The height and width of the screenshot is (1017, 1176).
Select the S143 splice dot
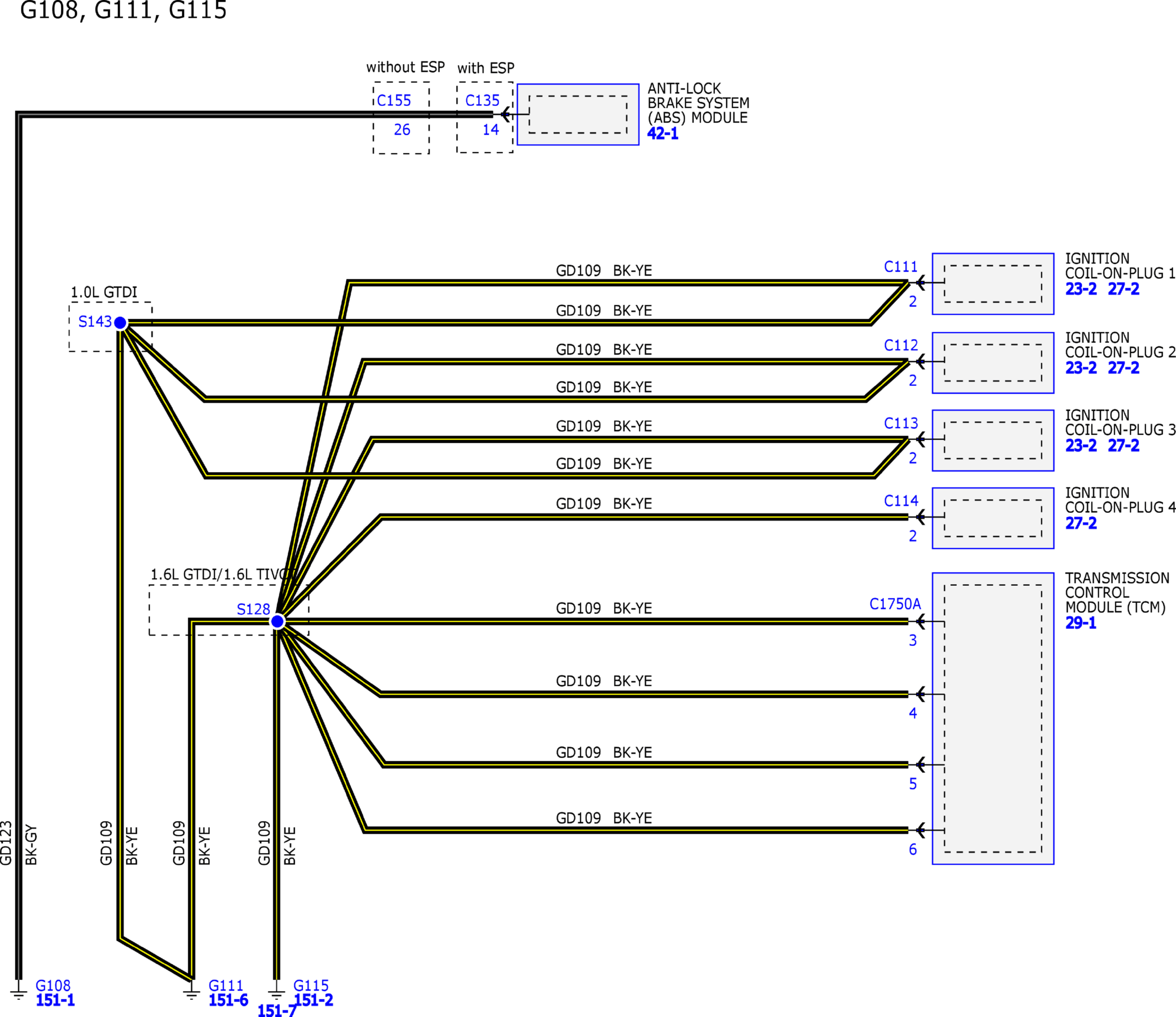pyautogui.click(x=120, y=323)
